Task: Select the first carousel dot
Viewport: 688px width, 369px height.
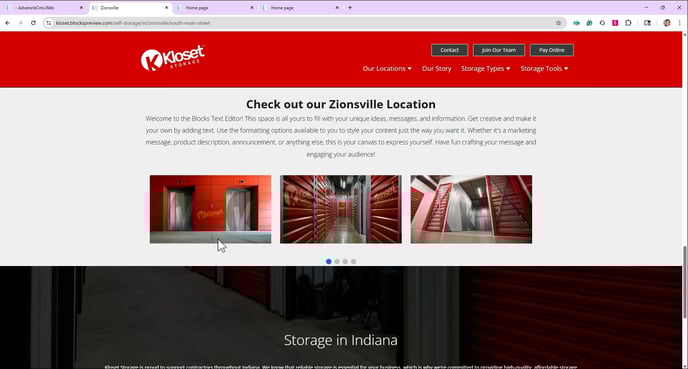Action: (x=329, y=262)
